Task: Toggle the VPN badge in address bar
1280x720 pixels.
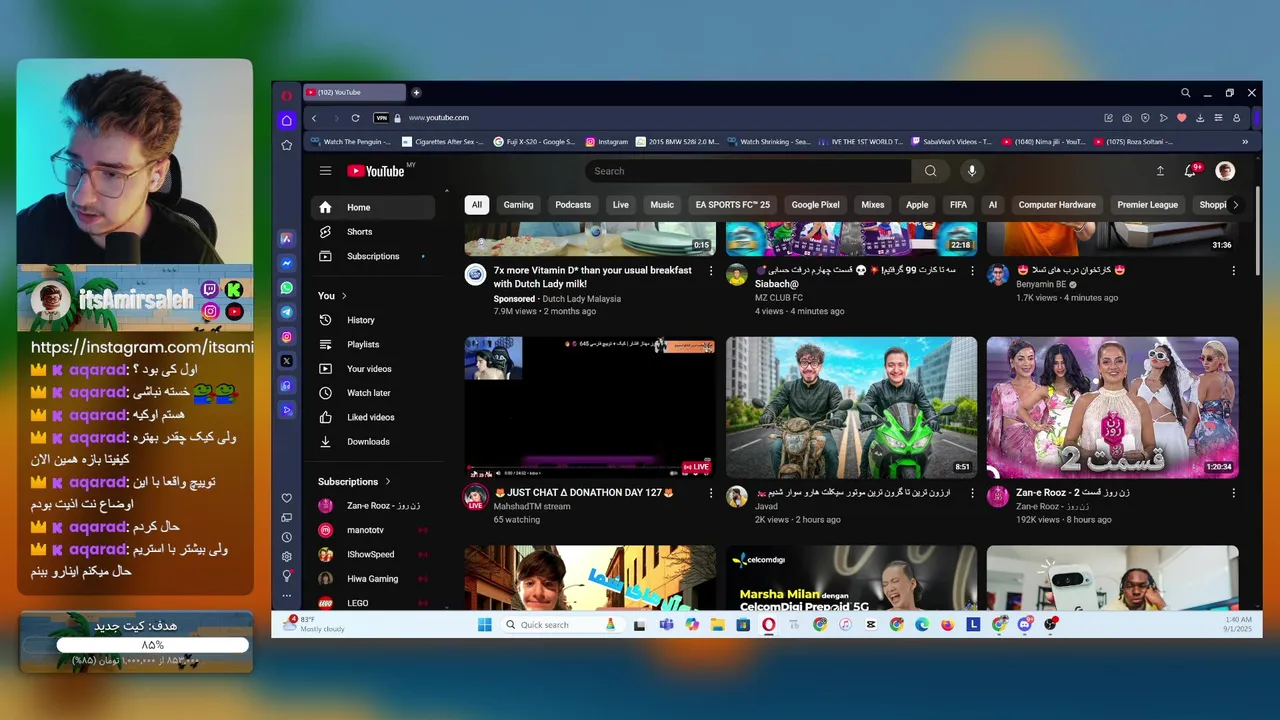Action: click(381, 118)
